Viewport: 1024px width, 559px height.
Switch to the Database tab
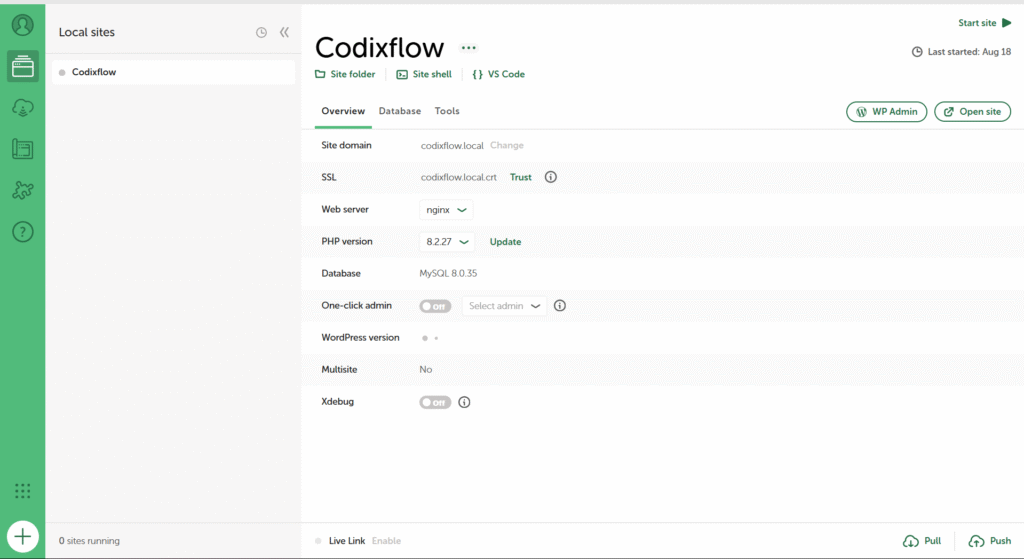(400, 111)
